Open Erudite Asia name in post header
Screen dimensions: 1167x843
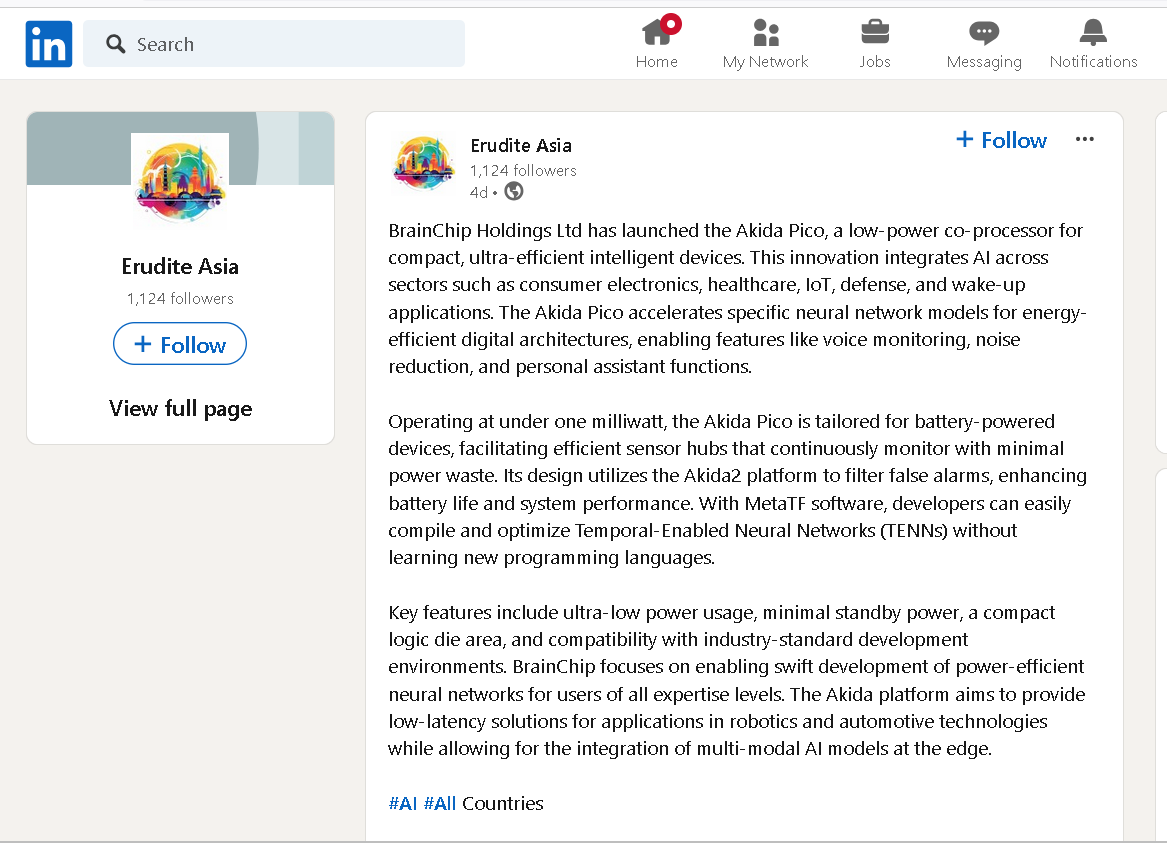(521, 146)
